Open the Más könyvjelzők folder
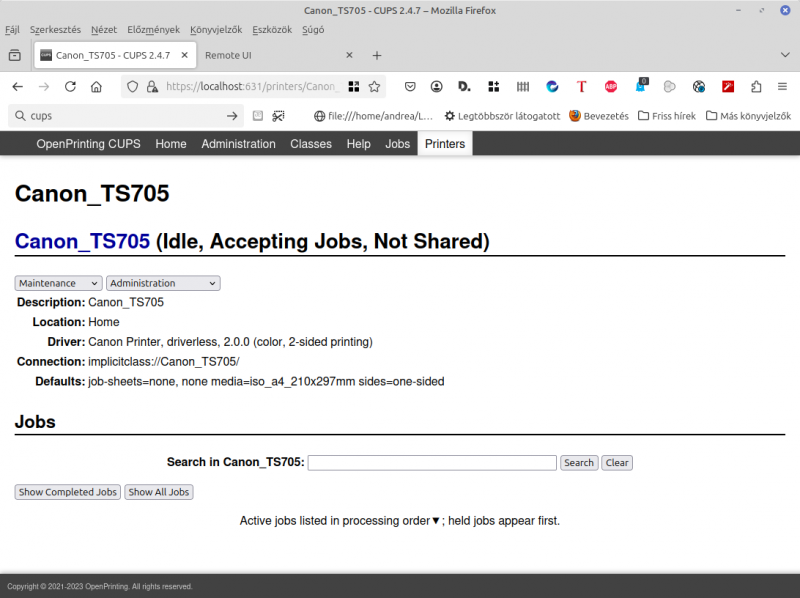Viewport: 800px width, 598px height. (748, 116)
